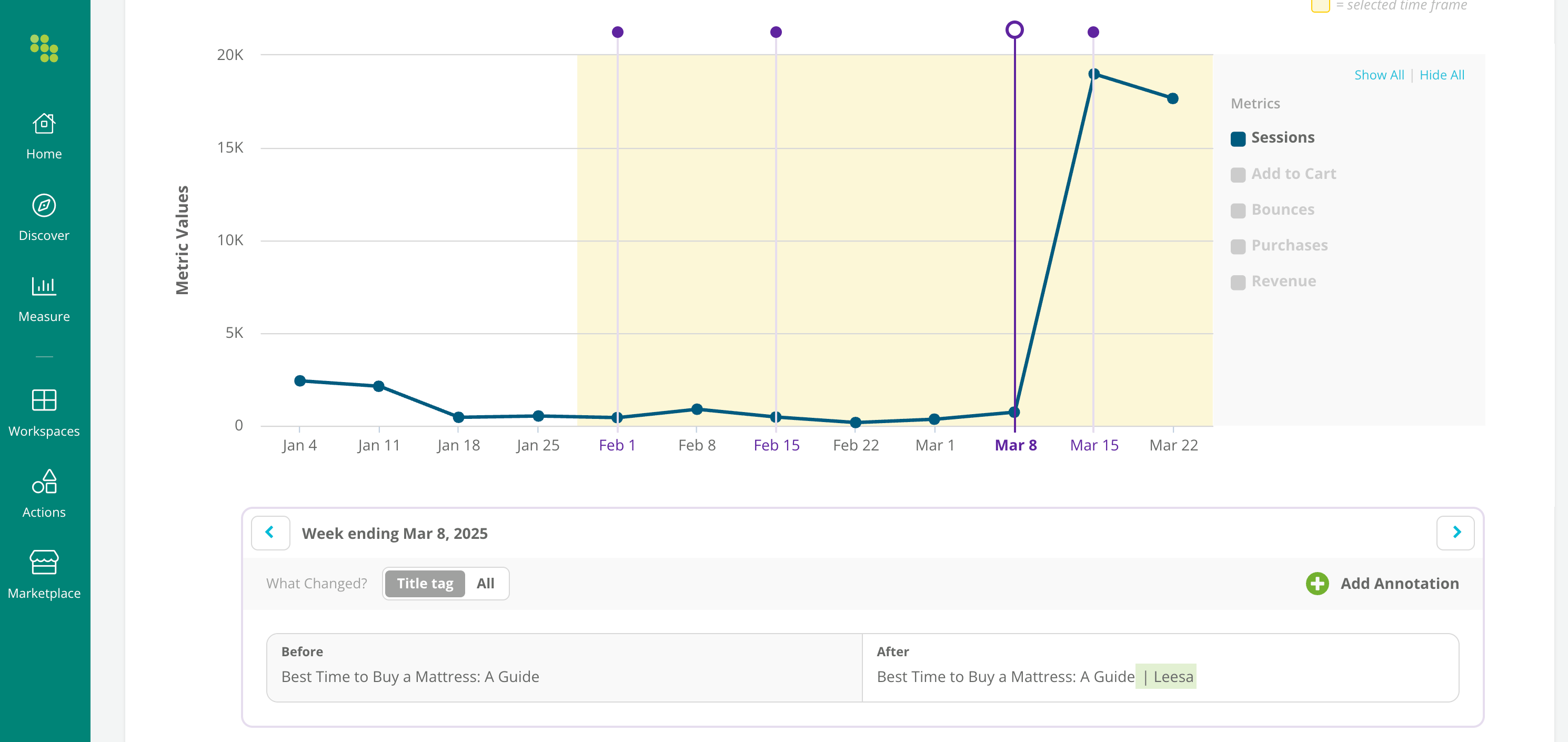Viewport: 1568px width, 742px height.
Task: Open the Marketplace storefront icon
Action: point(44,563)
